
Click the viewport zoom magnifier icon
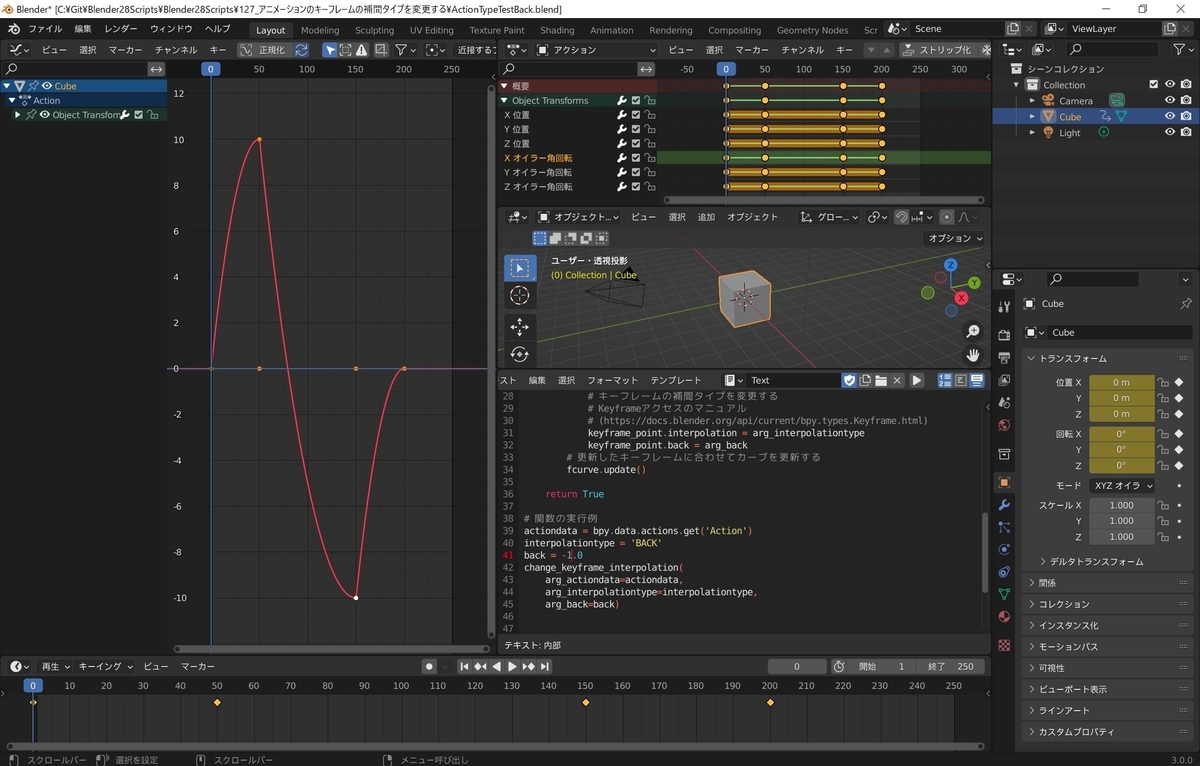[x=972, y=332]
